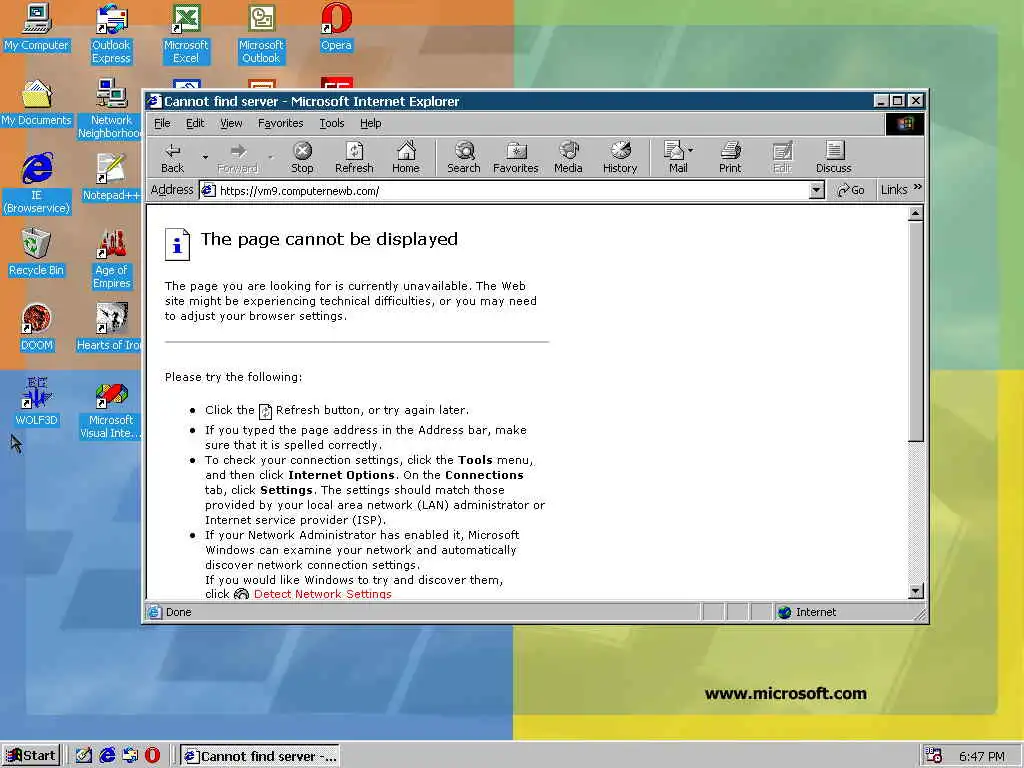Image resolution: width=1024 pixels, height=768 pixels.
Task: Click Show Desktop Quick Launch icon
Action: [x=84, y=756]
